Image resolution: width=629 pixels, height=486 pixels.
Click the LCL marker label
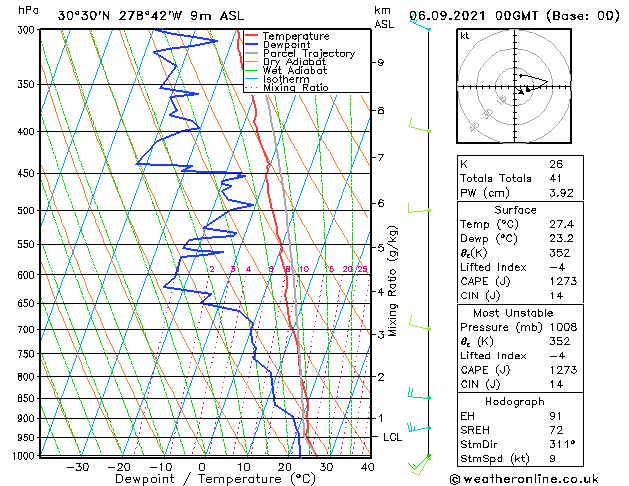[x=393, y=437]
